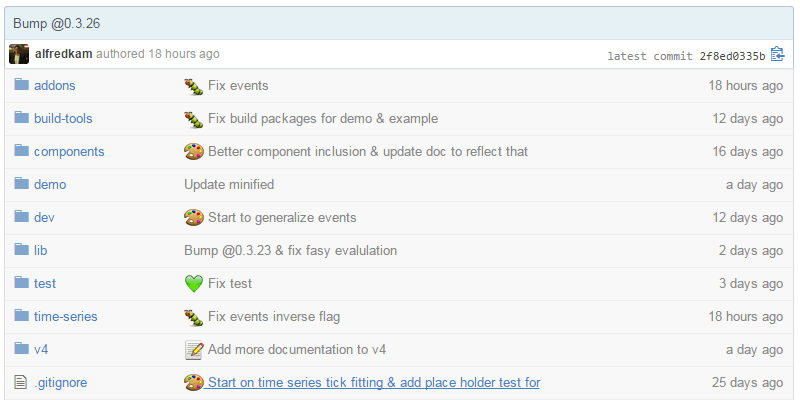View the 'Fix events inverse flag' commit

273,316
